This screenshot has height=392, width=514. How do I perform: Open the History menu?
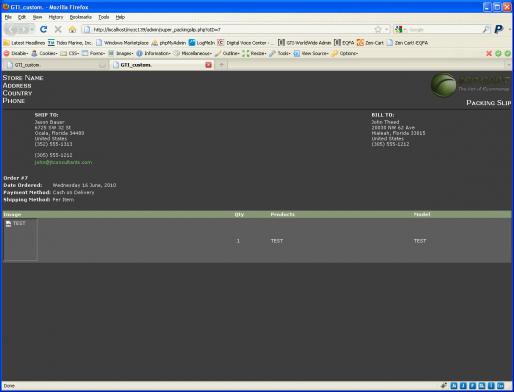point(56,17)
